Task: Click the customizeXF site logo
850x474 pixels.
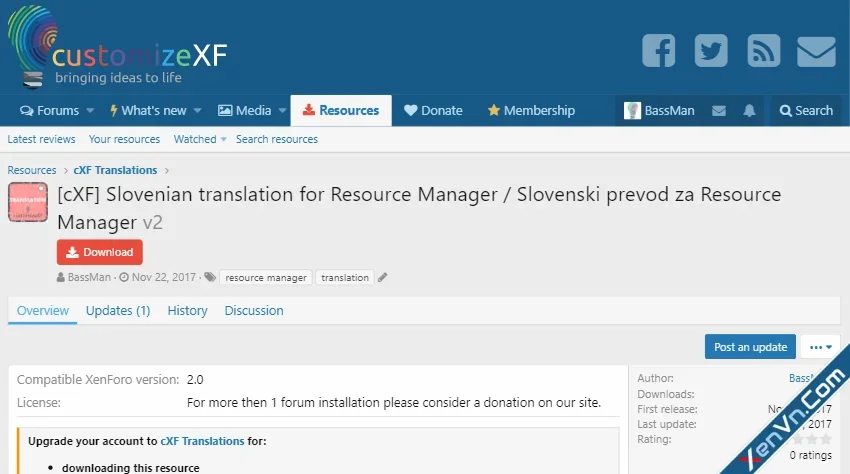Action: tap(118, 50)
